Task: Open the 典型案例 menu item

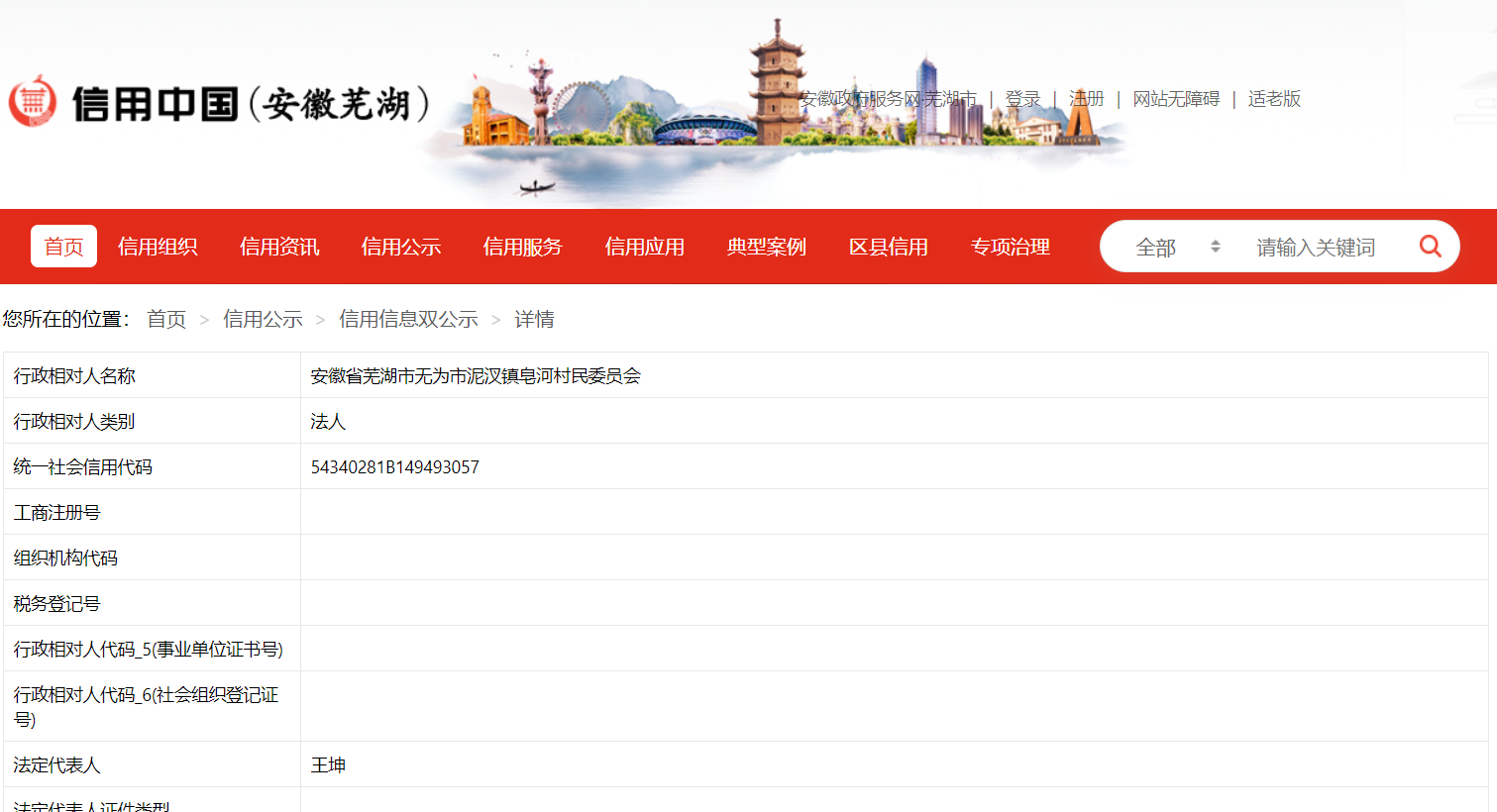Action: click(x=767, y=247)
